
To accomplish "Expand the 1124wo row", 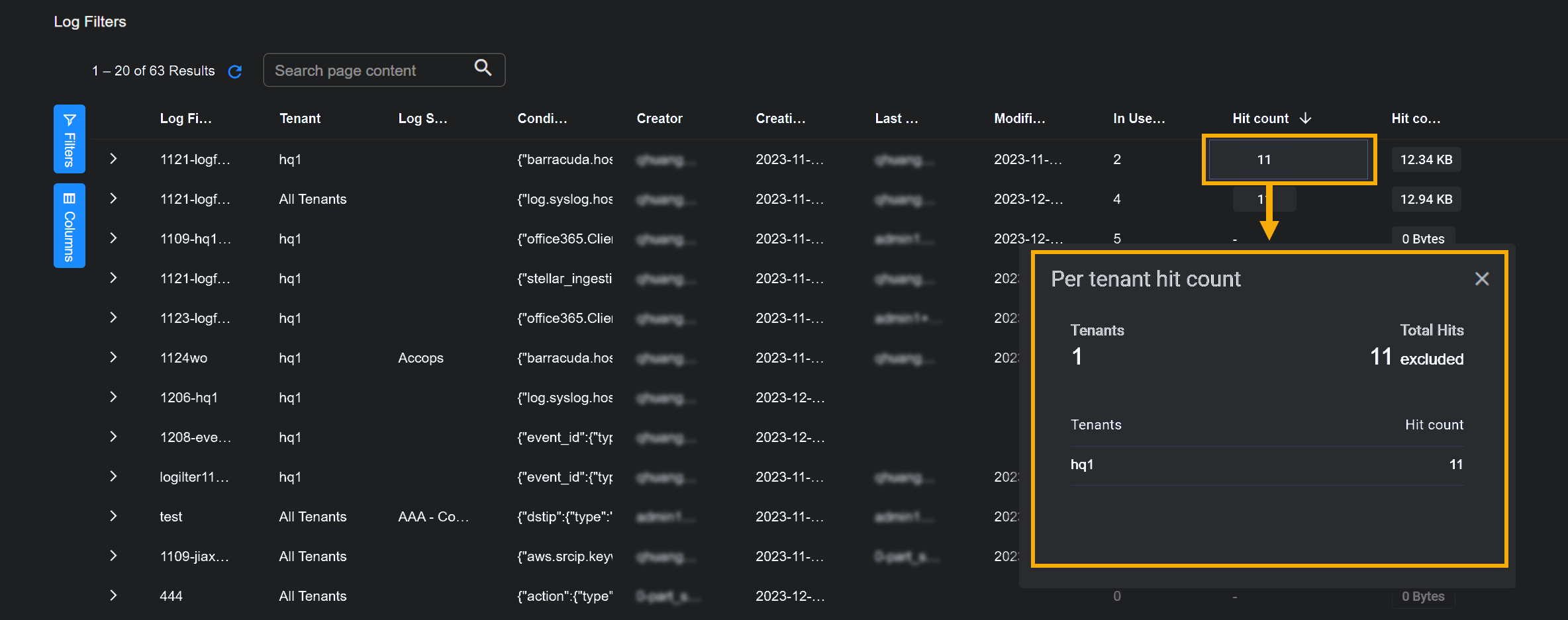I will 113,357.
